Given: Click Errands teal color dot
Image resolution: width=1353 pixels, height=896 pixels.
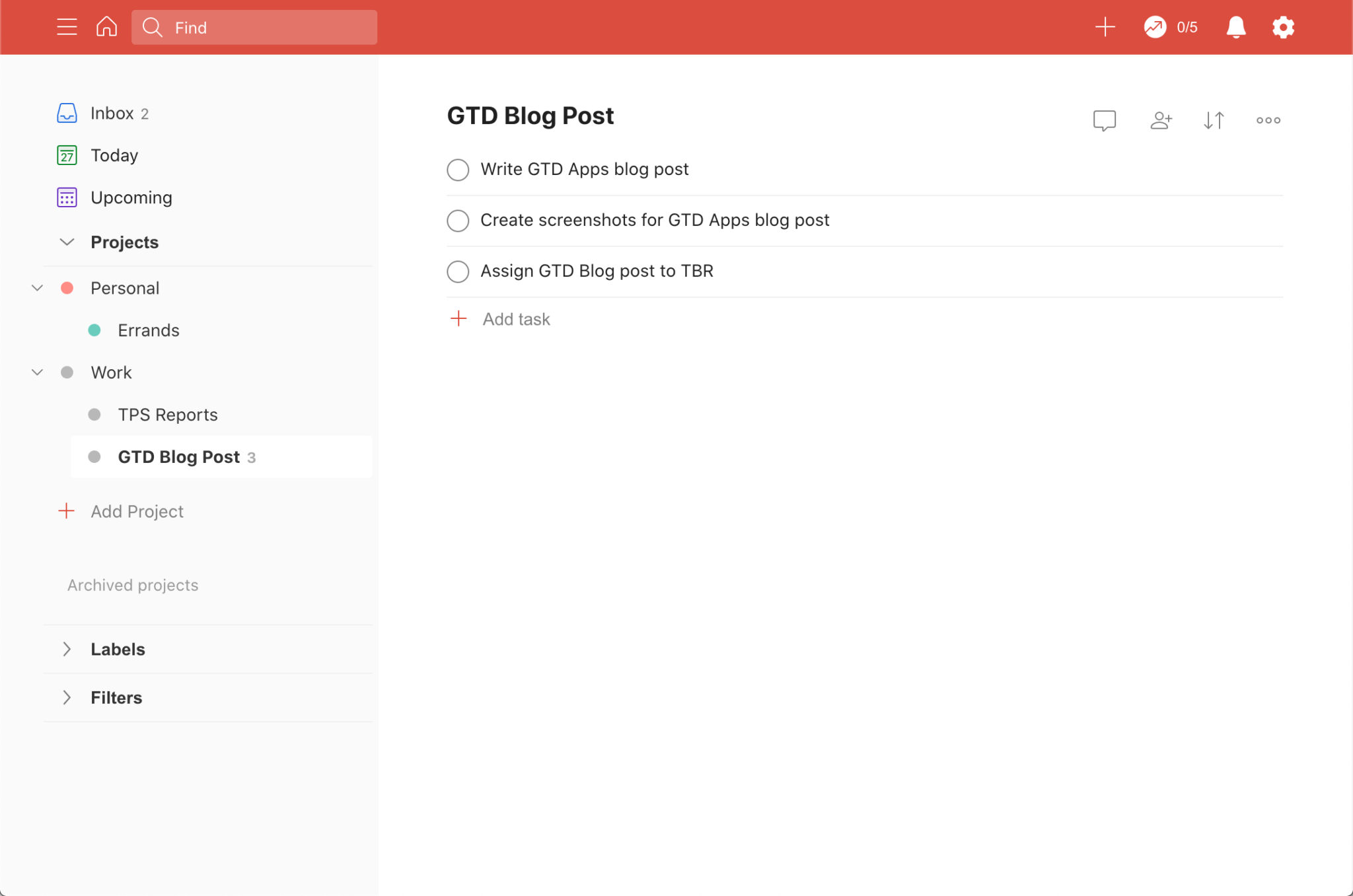Looking at the screenshot, I should click(x=94, y=330).
